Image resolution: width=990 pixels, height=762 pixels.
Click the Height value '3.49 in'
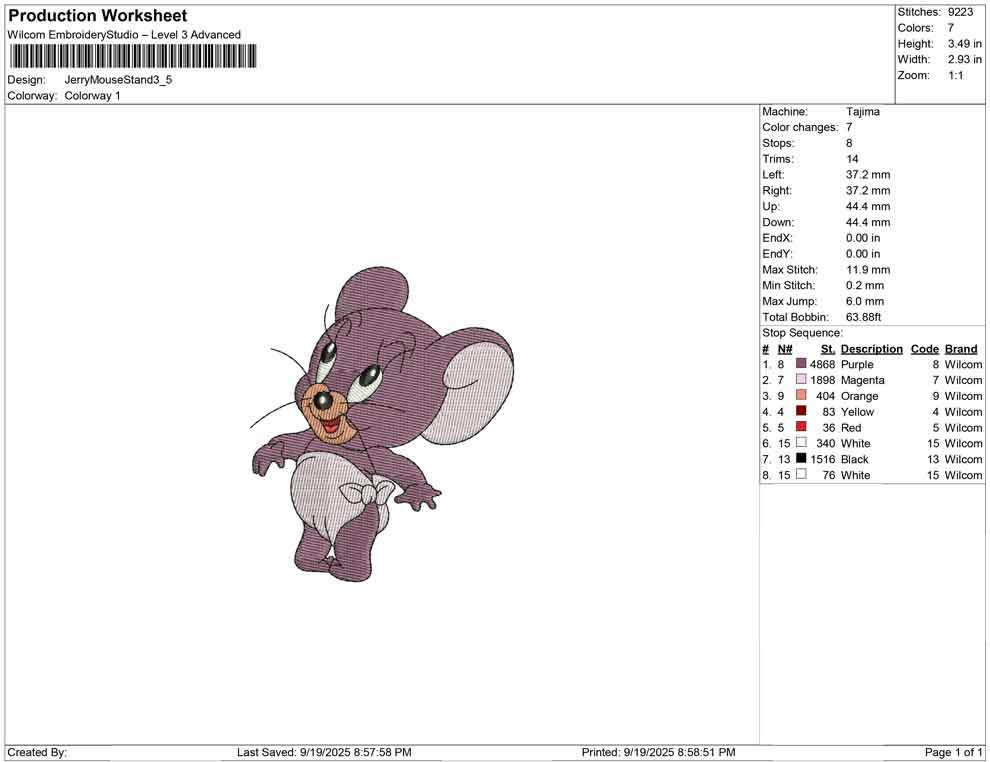tap(964, 44)
